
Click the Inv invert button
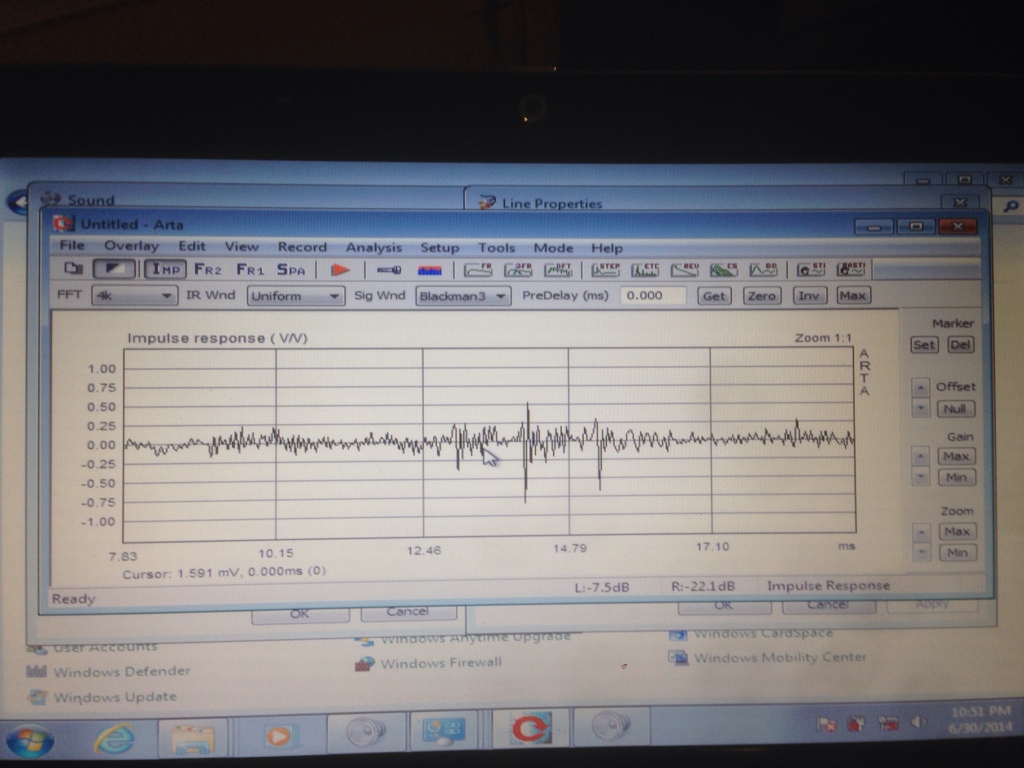point(808,296)
